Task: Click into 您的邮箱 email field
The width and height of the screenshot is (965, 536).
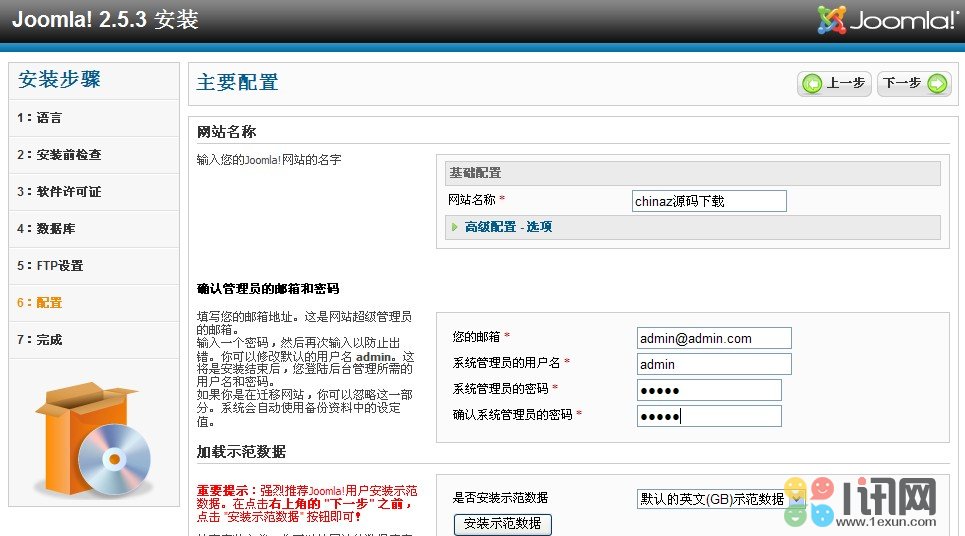Action: (713, 338)
